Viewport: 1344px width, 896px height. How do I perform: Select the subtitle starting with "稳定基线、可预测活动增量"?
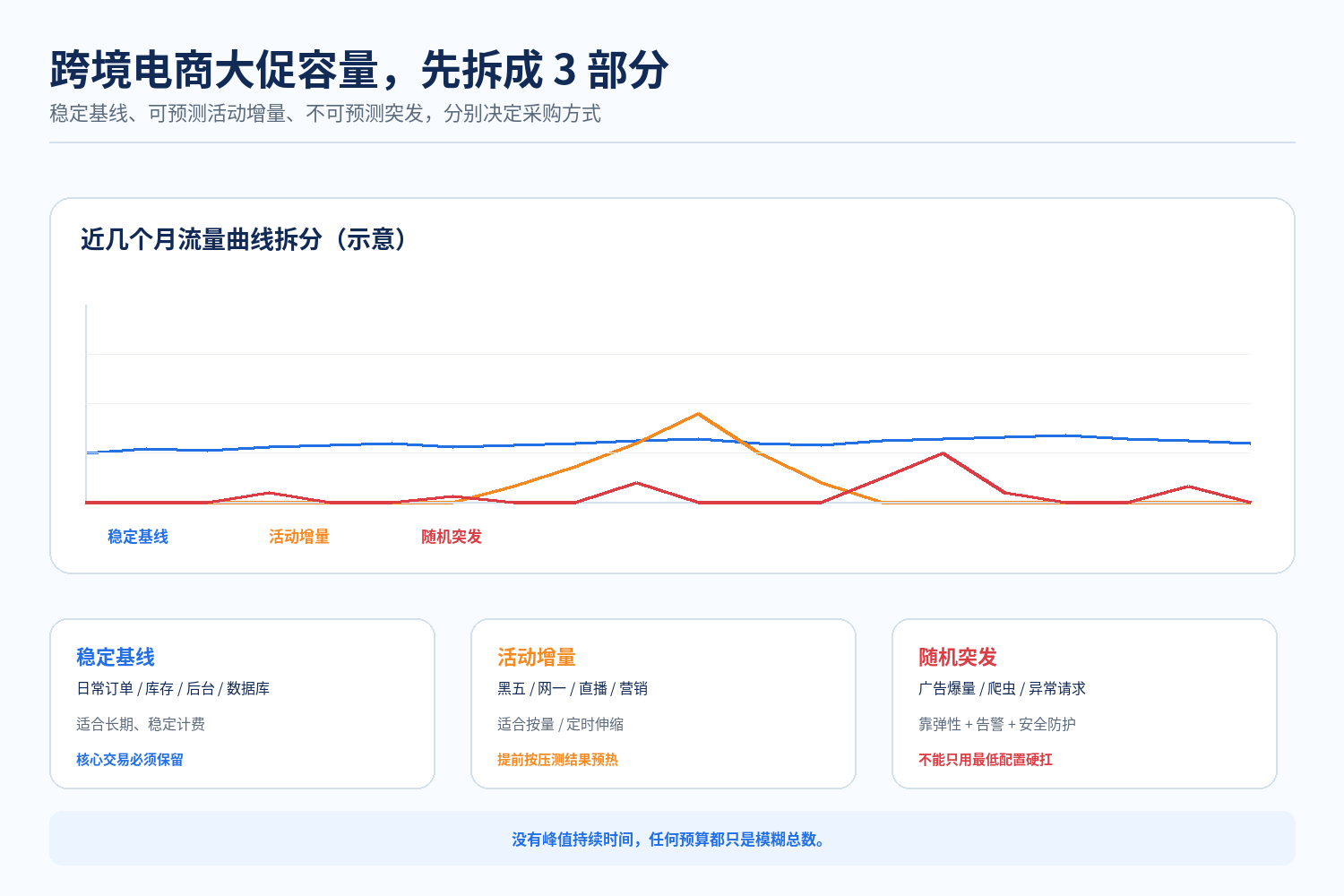click(x=325, y=114)
